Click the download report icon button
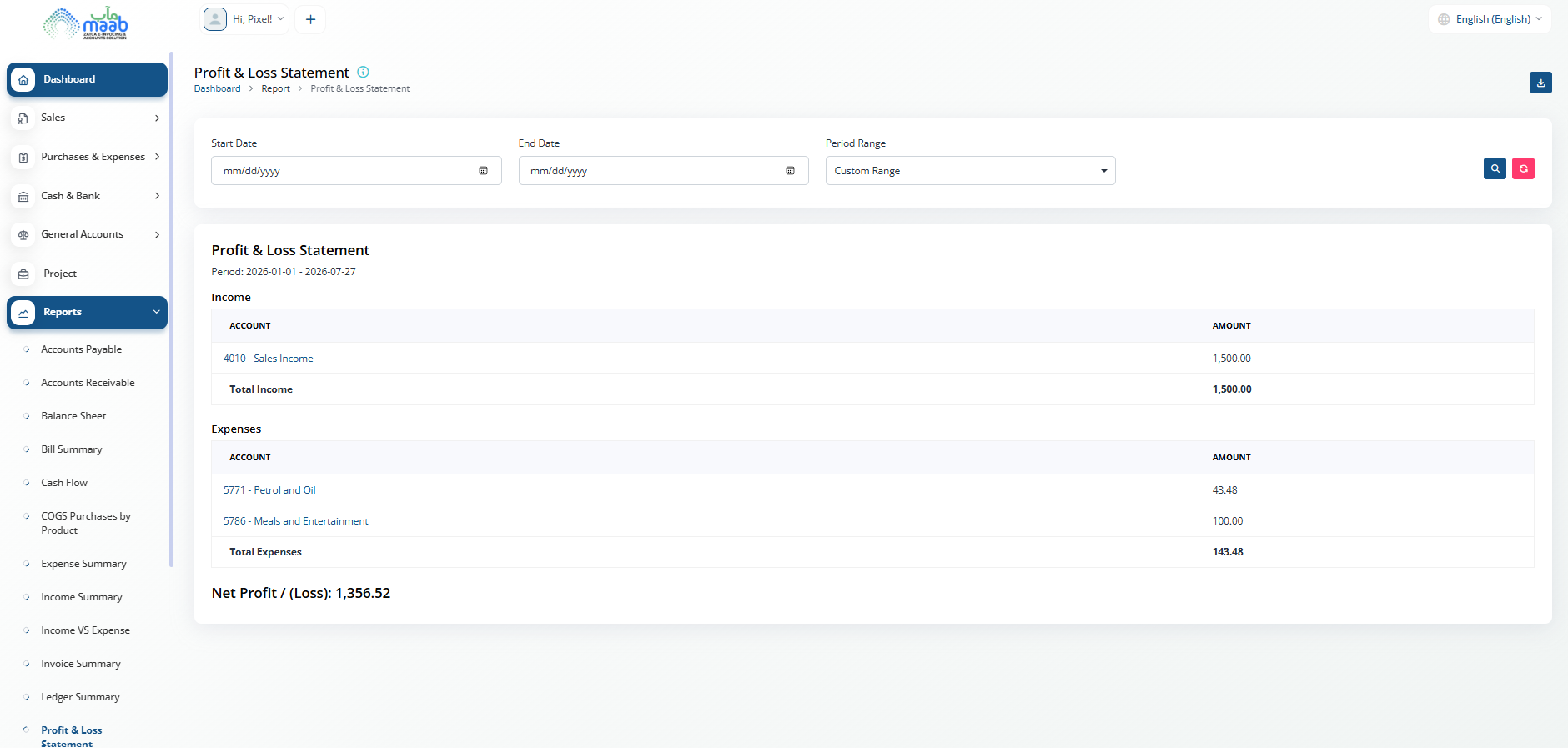Image resolution: width=1568 pixels, height=748 pixels. (1540, 83)
